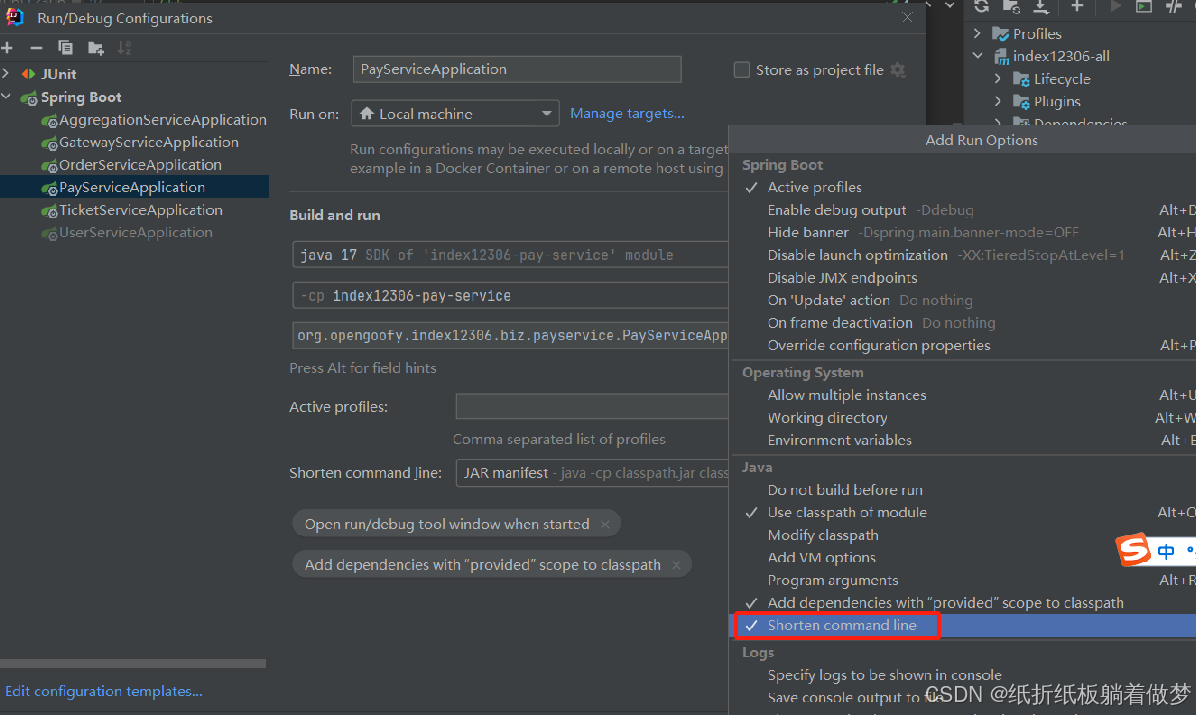Expand the JUnit configurations group
This screenshot has width=1196, height=715.
[8, 73]
